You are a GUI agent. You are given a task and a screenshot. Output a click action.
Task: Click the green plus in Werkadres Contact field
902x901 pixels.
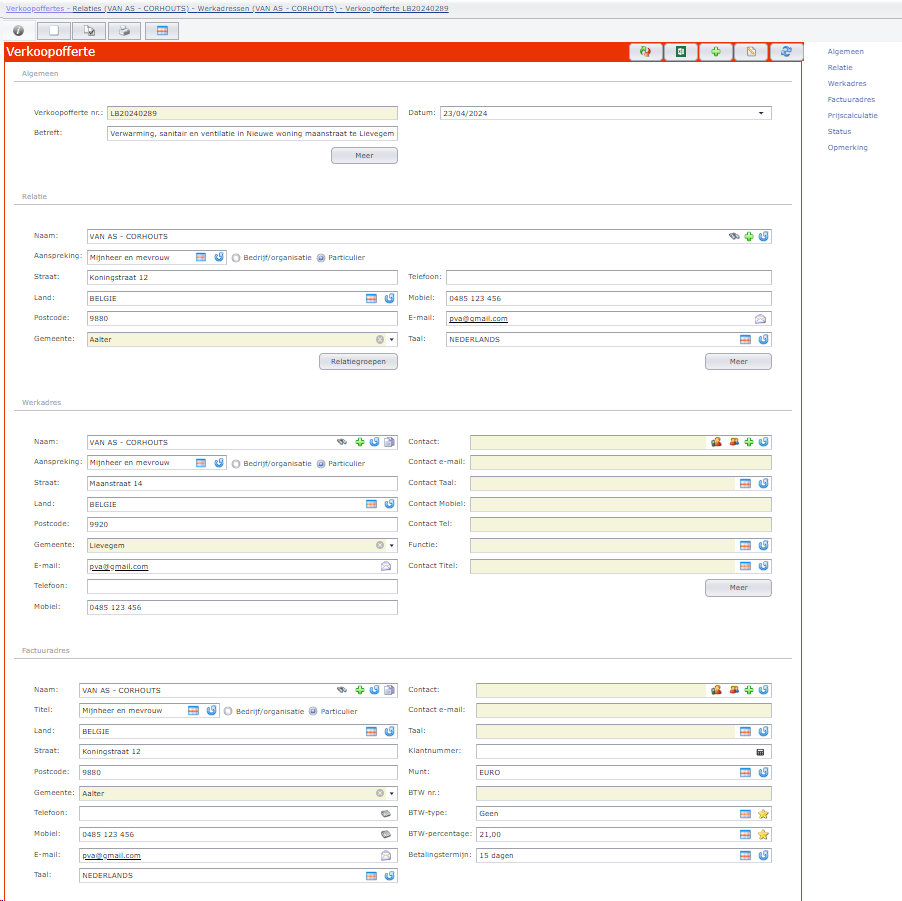pyautogui.click(x=749, y=442)
